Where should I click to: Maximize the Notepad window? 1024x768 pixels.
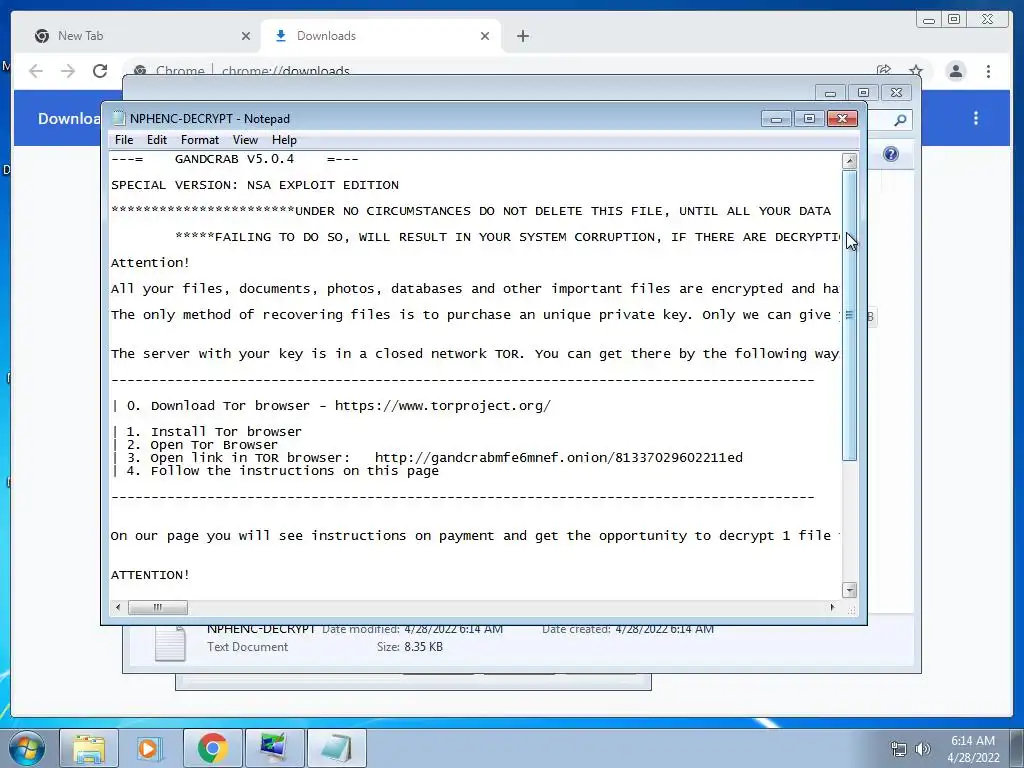pyautogui.click(x=809, y=118)
